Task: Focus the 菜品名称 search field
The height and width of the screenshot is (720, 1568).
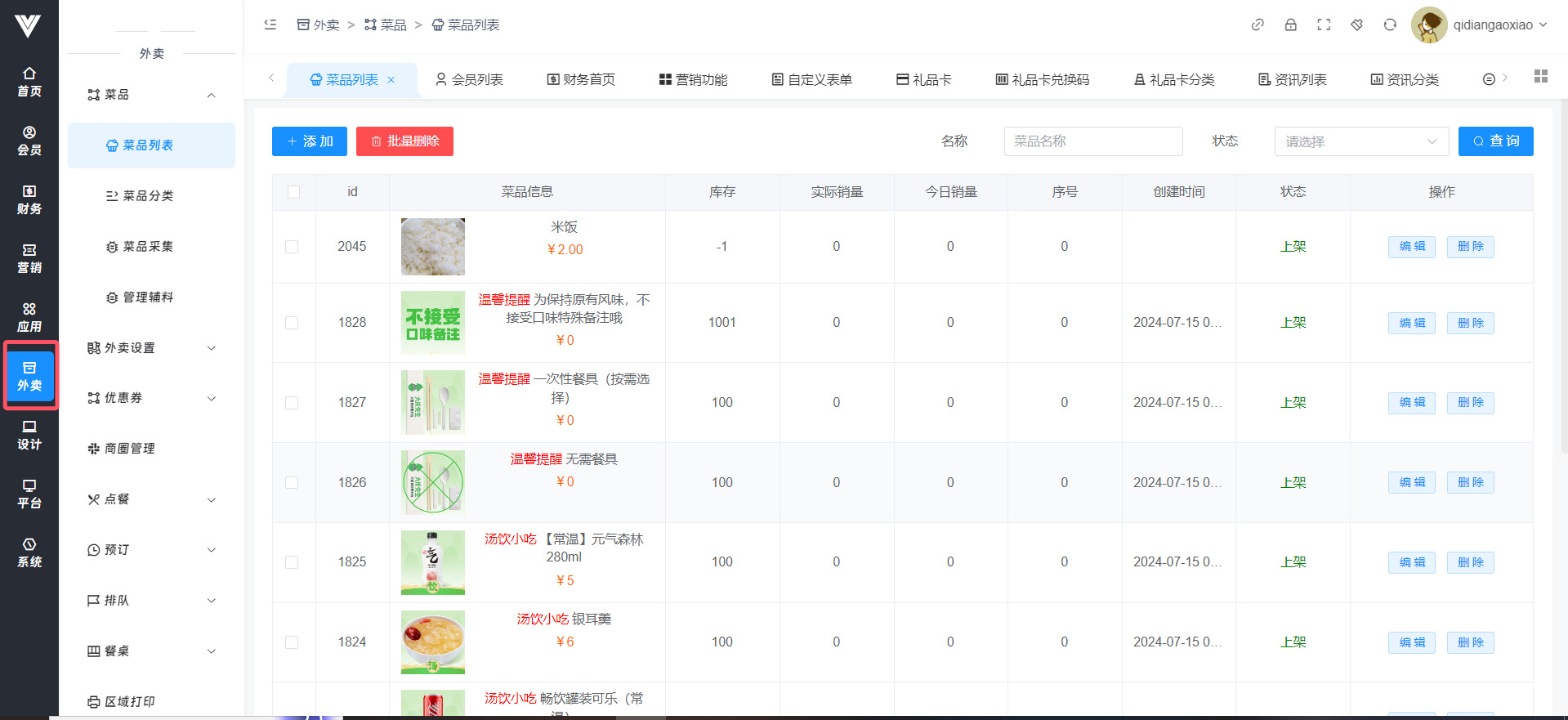Action: click(x=1092, y=141)
